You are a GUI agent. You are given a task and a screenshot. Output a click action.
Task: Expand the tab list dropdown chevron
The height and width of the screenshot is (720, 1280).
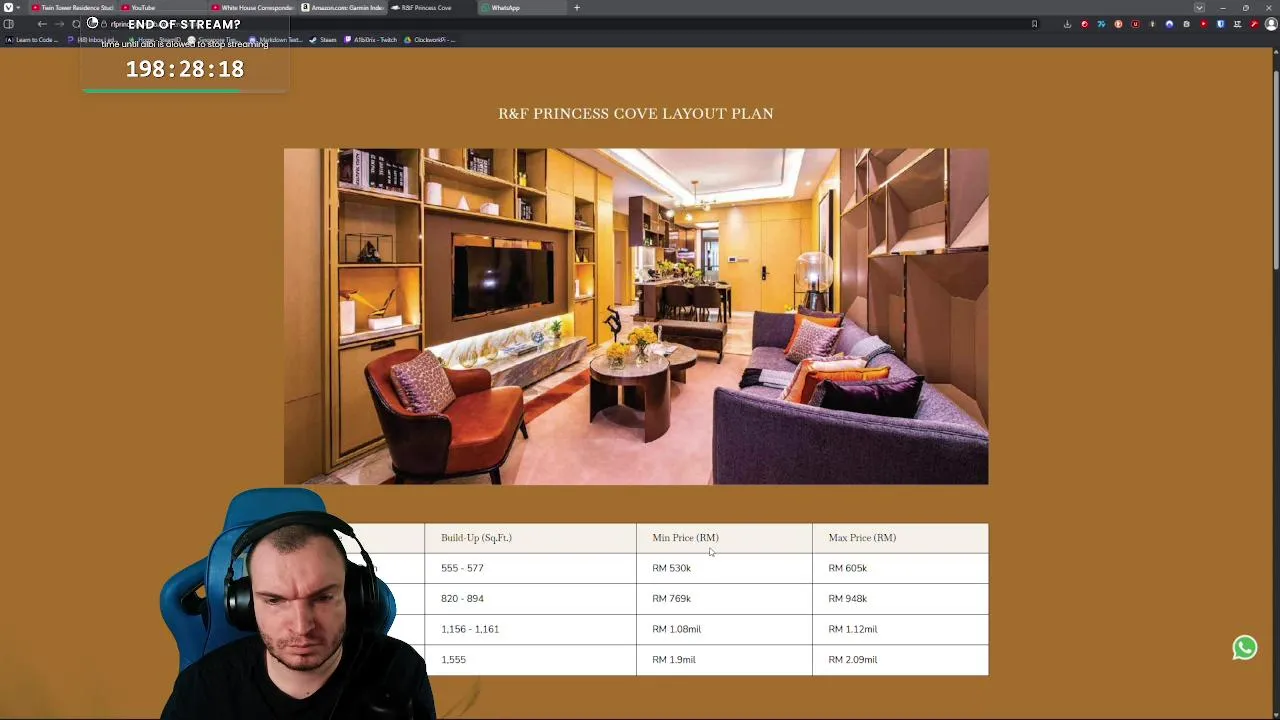click(1199, 8)
